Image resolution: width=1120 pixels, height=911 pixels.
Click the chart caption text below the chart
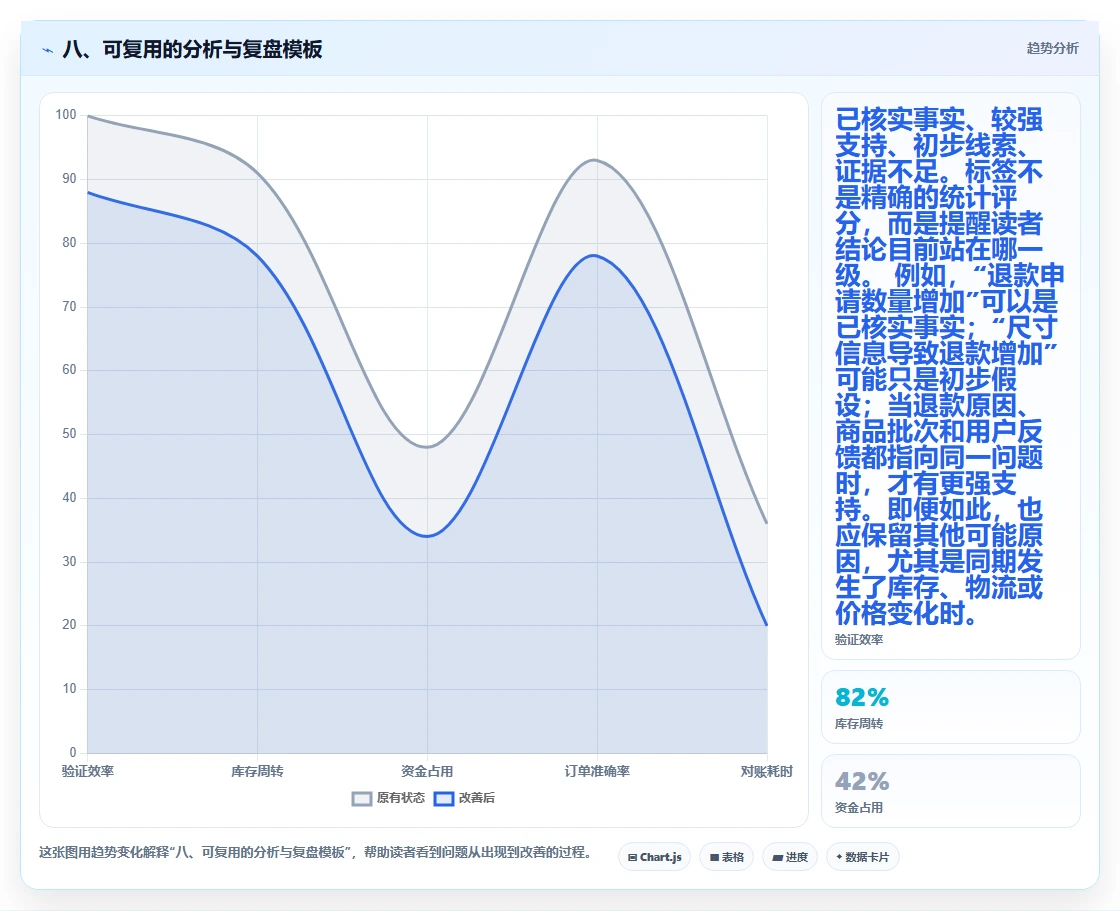(x=315, y=852)
